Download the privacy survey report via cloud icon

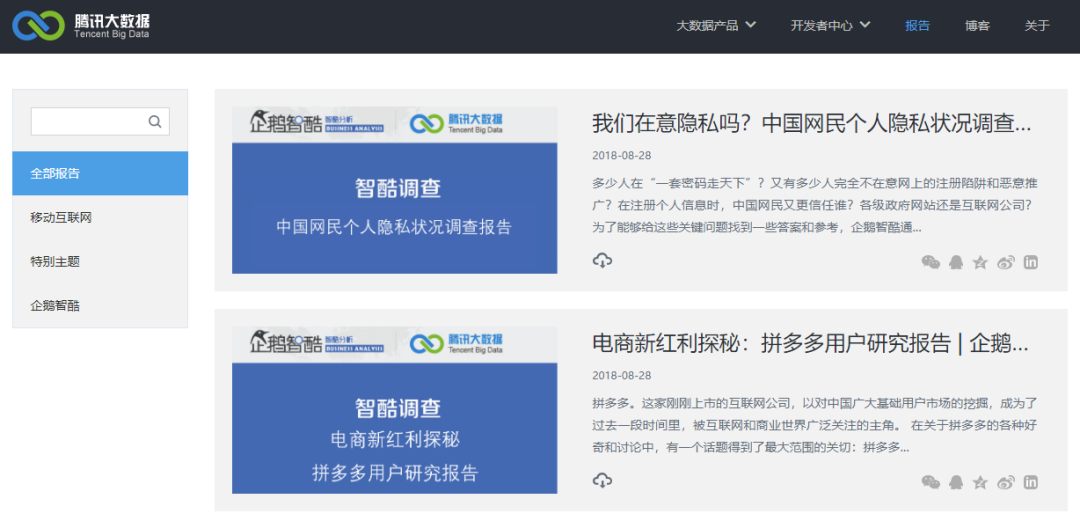pos(602,260)
